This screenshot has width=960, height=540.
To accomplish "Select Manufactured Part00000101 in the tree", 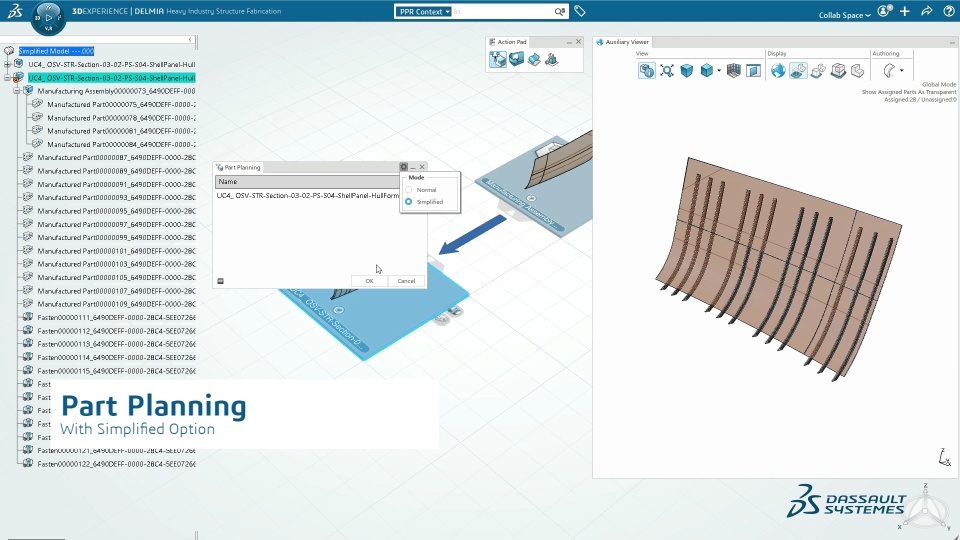I will point(116,251).
